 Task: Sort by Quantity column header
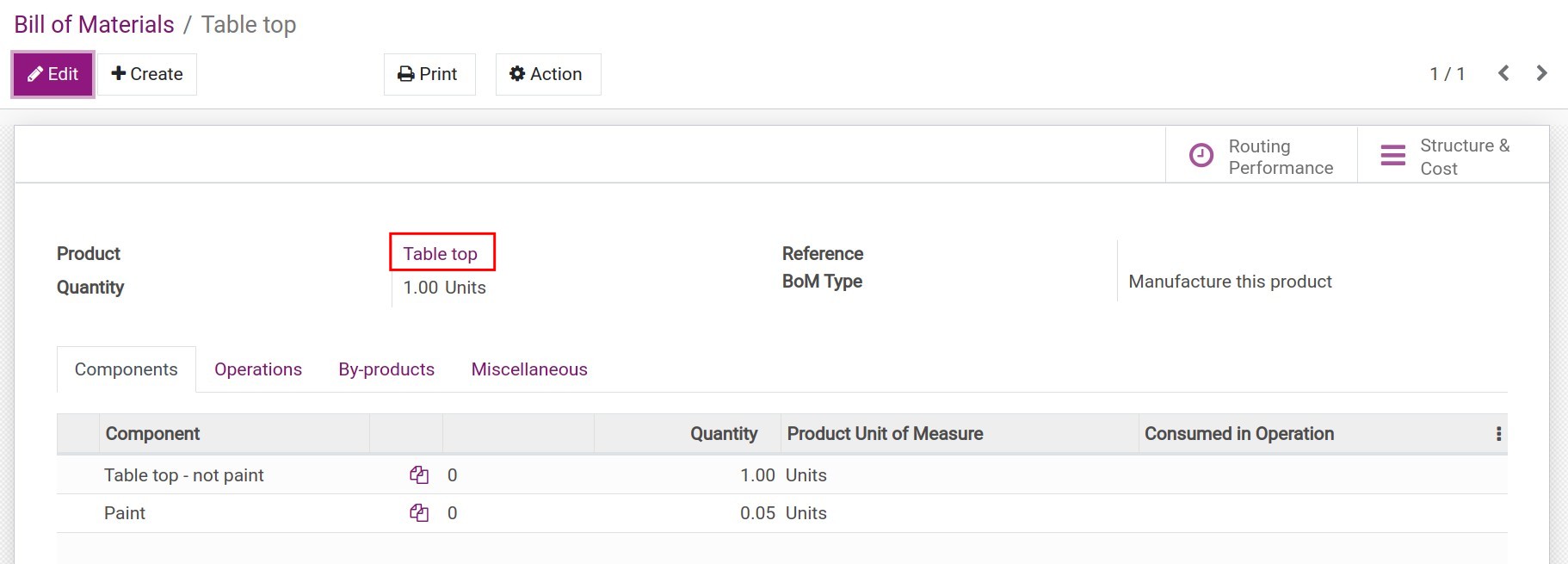point(688,434)
